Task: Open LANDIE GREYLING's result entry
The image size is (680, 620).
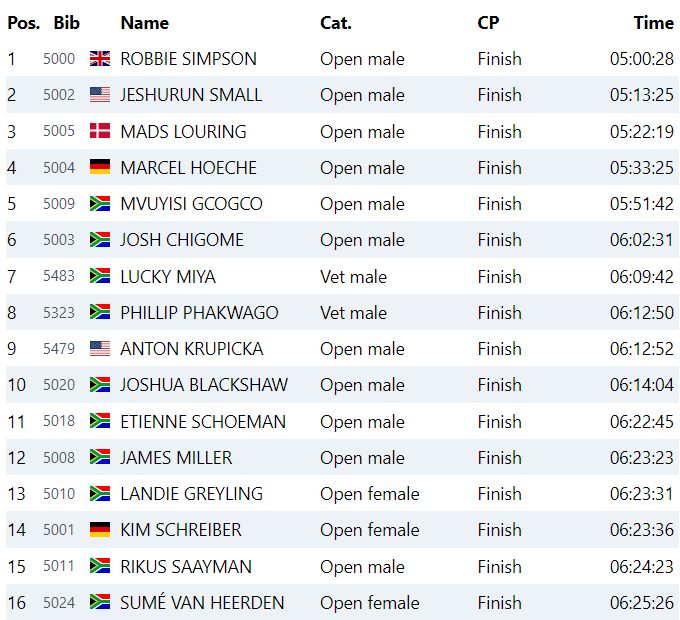Action: (192, 494)
